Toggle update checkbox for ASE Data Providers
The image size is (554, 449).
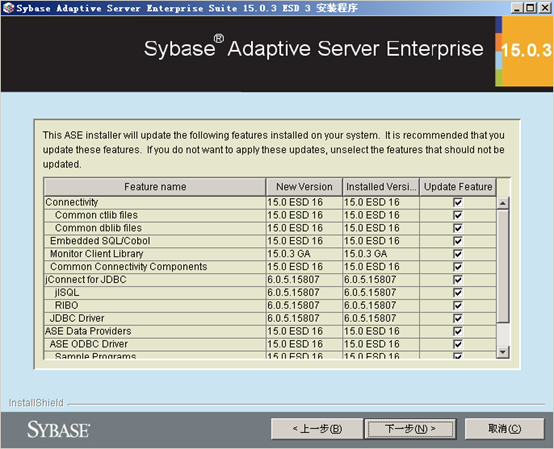coord(458,331)
